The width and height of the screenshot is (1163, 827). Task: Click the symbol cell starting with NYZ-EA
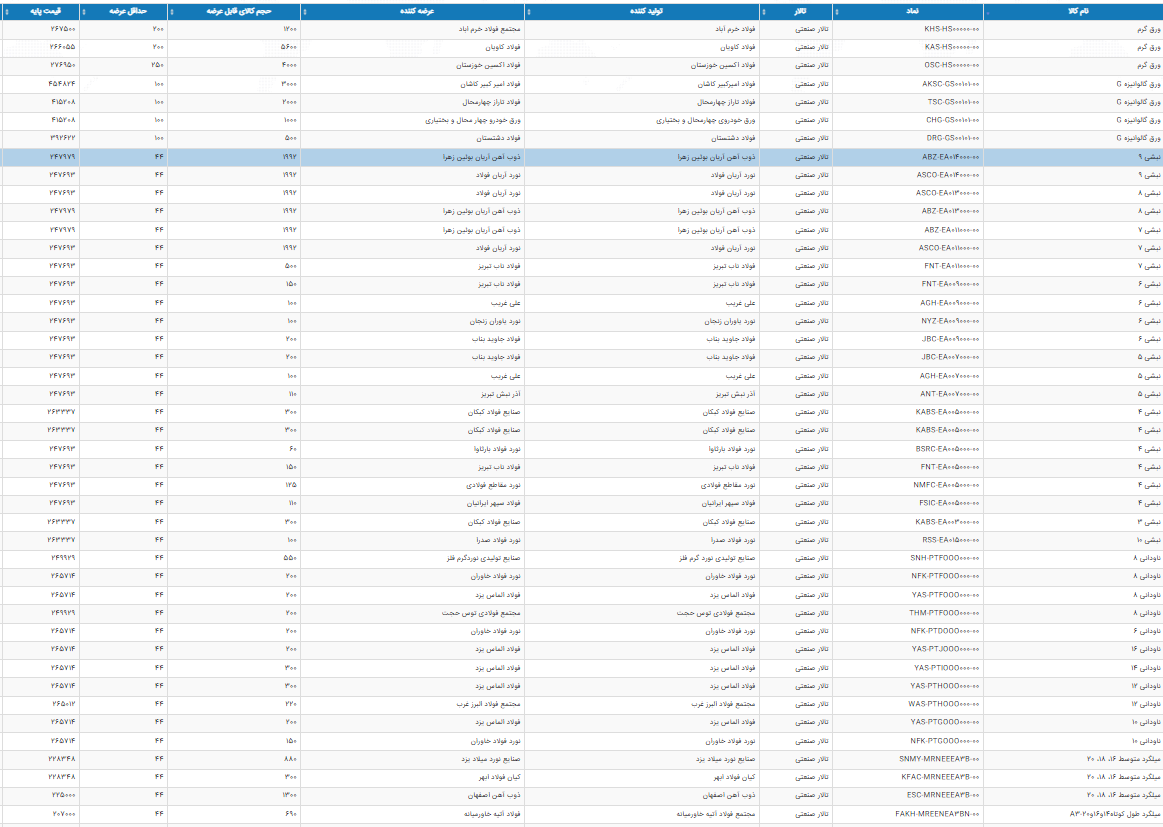click(909, 321)
